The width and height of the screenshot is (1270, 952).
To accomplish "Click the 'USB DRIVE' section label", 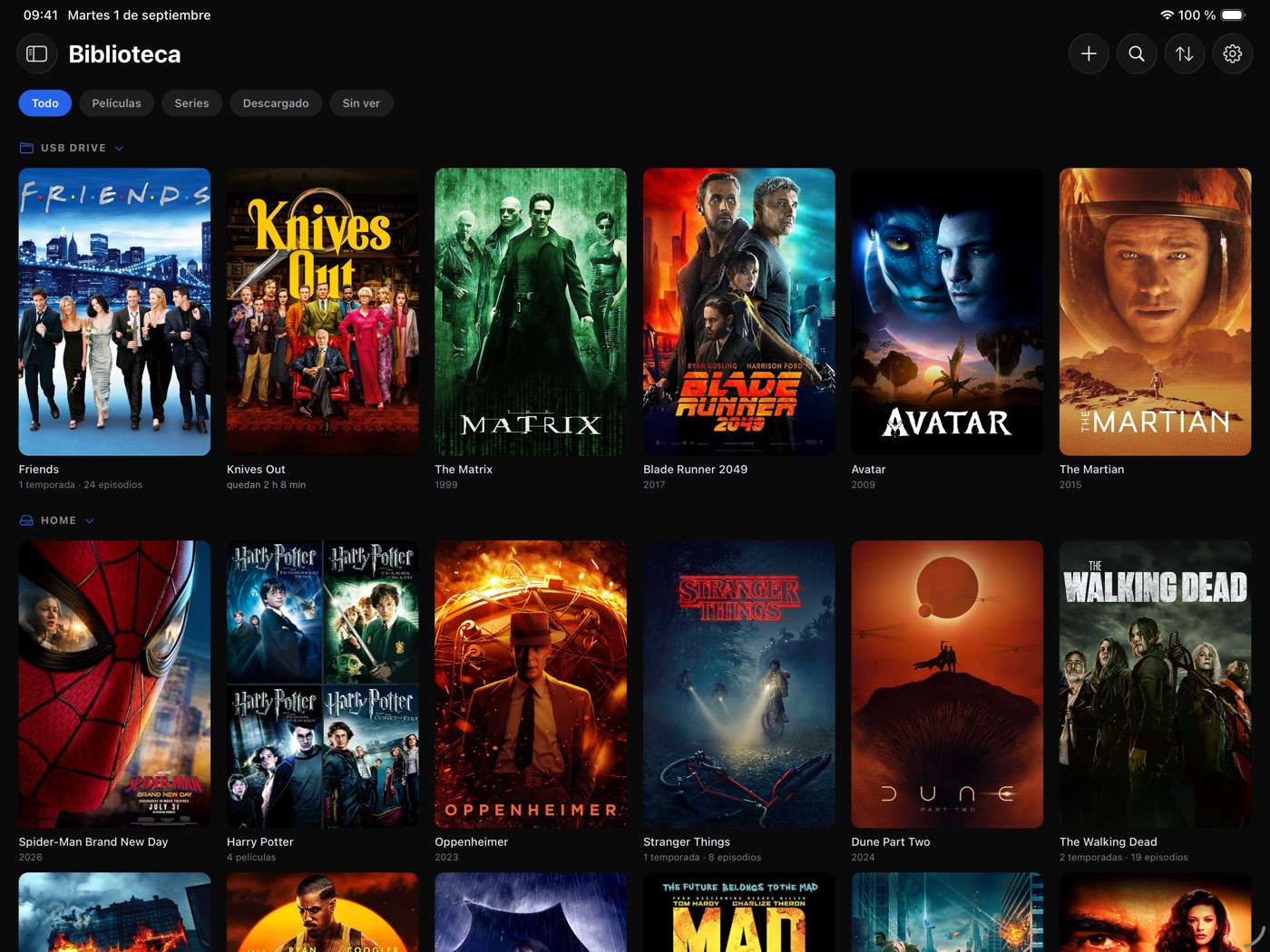I will (73, 148).
